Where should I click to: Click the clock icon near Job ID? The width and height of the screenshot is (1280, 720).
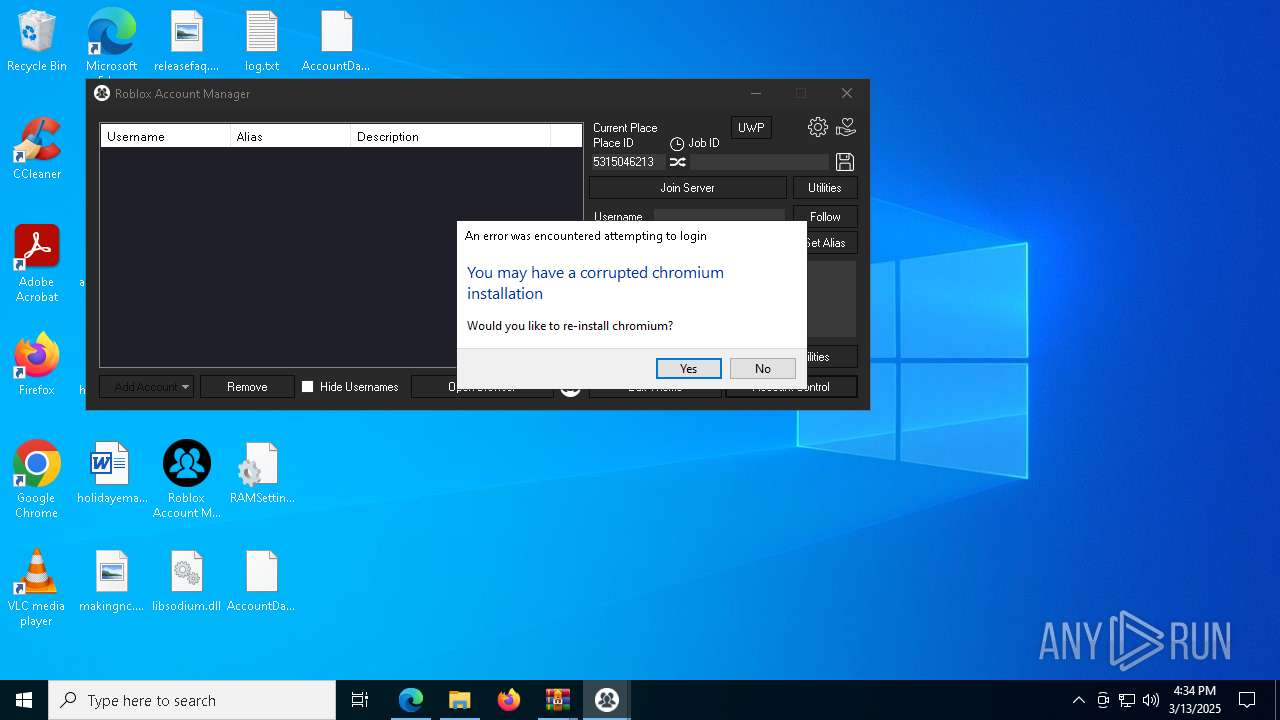pos(677,144)
